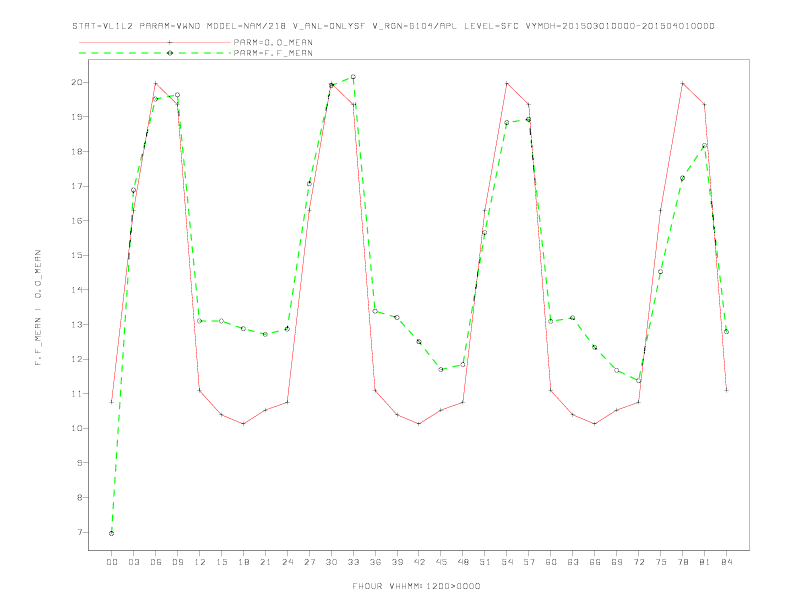The image size is (792, 612).
Task: Click x-axis tick label 42
Action: [419, 562]
